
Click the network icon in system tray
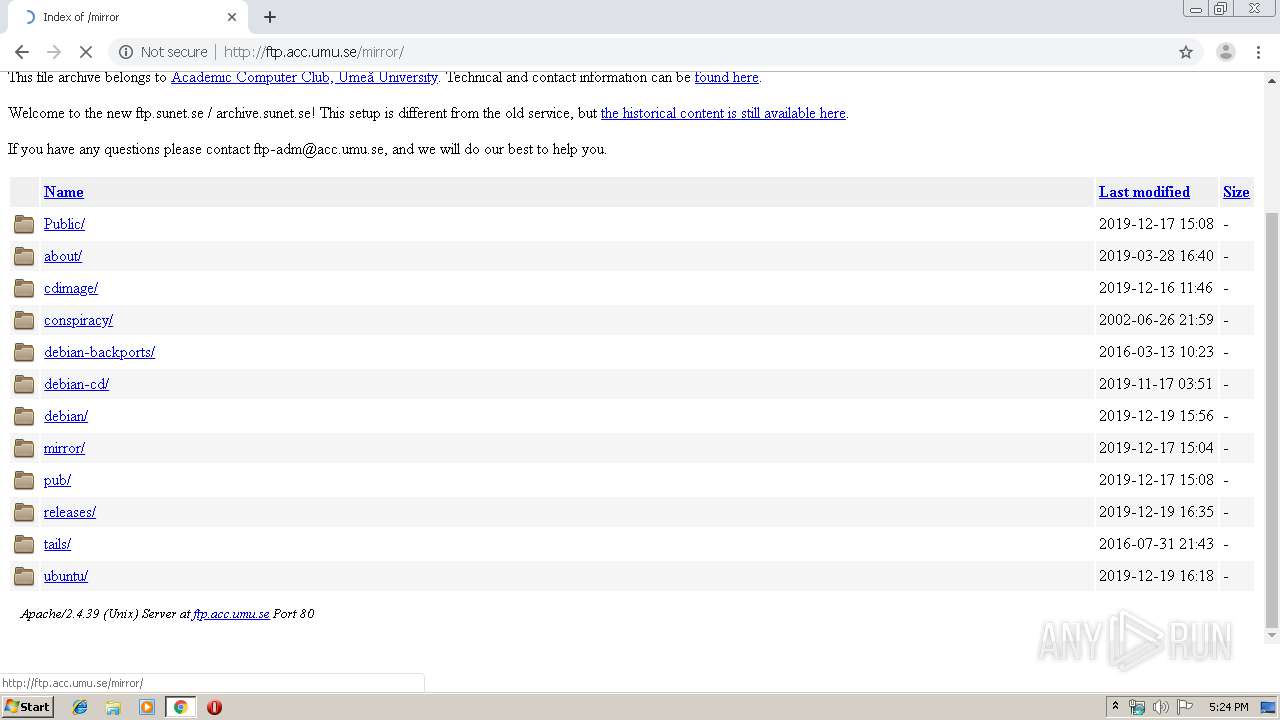pos(1137,707)
